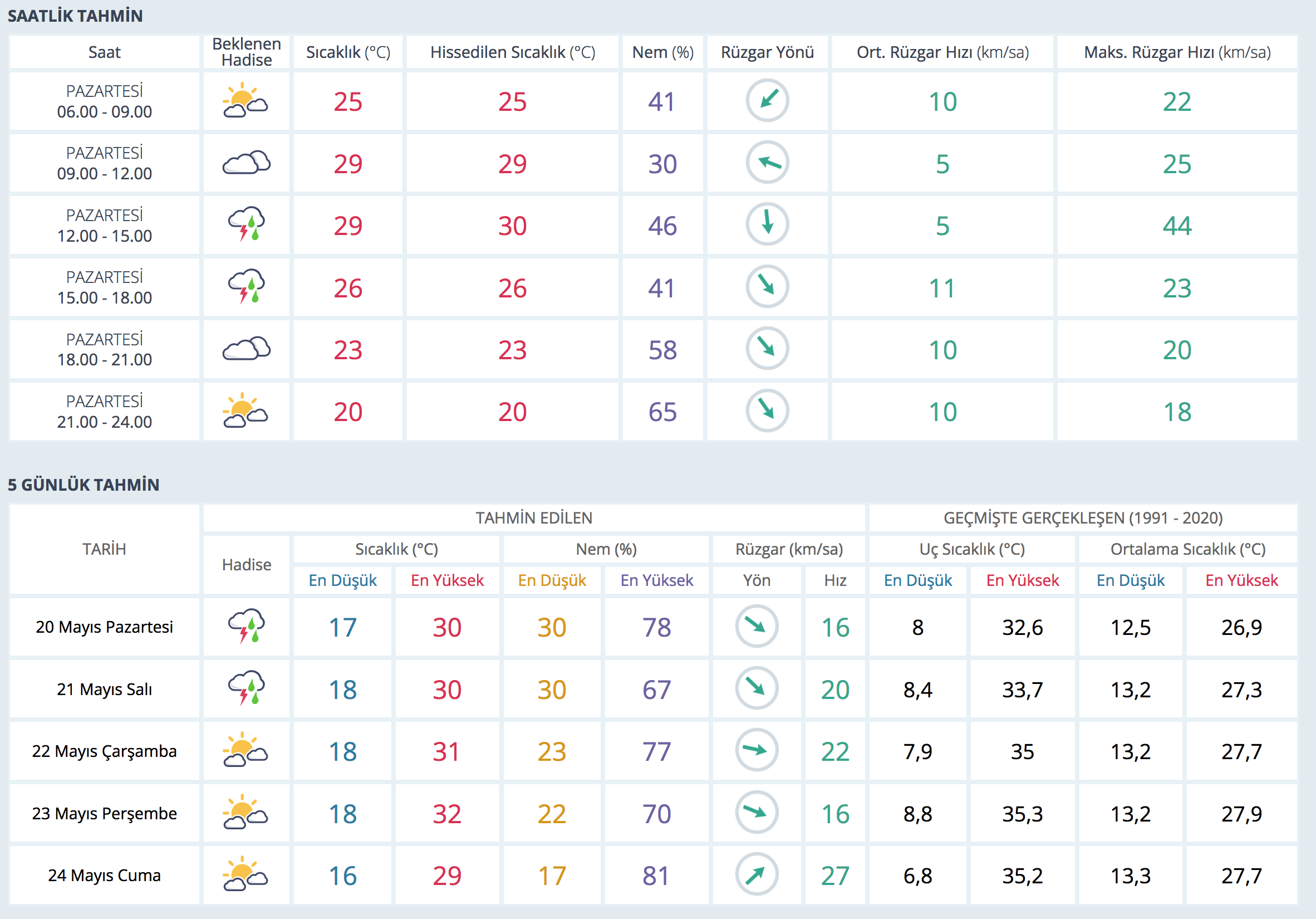Screen dimensions: 1316x919
Task: Click the partly sunny icon for 22 Mayıs Çarşamba
Action: [246, 750]
